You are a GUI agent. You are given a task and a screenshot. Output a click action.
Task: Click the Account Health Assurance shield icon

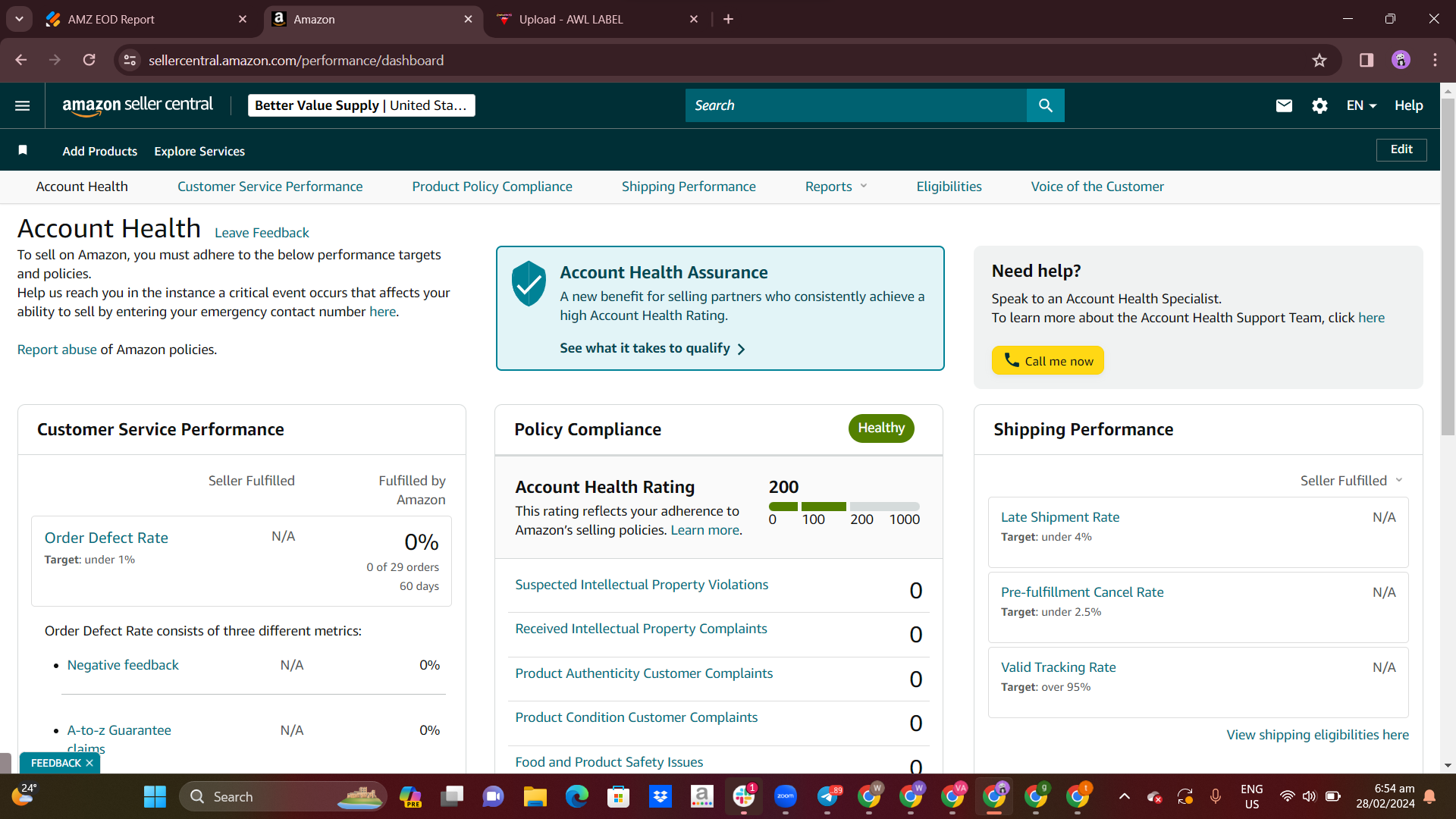pyautogui.click(x=529, y=284)
